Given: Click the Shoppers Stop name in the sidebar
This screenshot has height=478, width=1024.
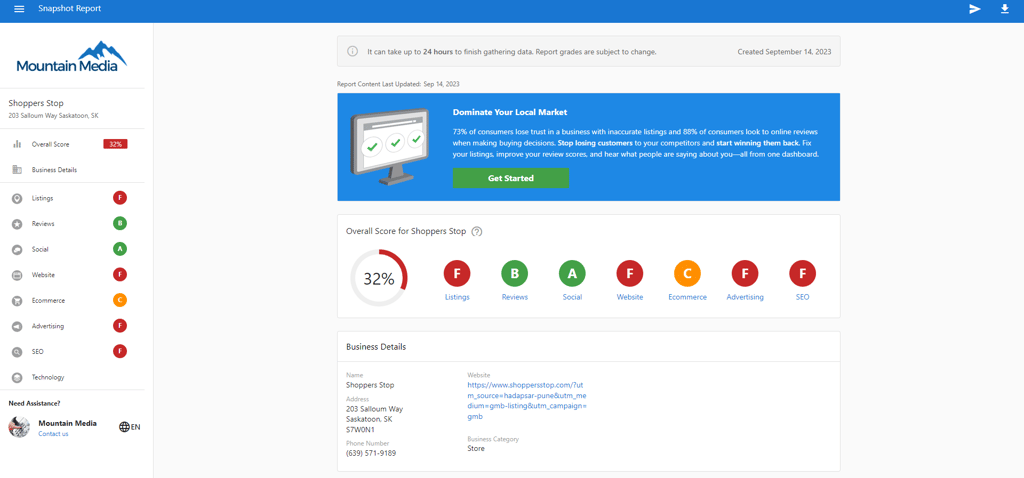Looking at the screenshot, I should 36,103.
